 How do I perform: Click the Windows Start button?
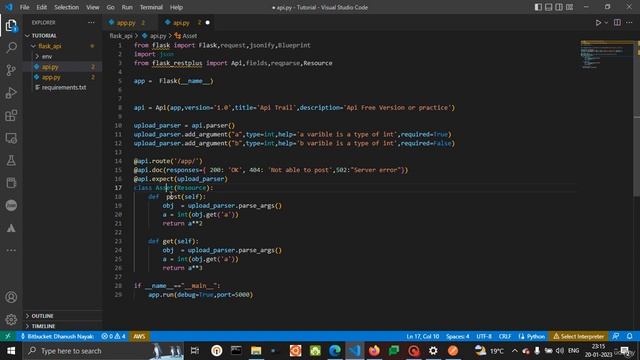pyautogui.click(x=11, y=351)
